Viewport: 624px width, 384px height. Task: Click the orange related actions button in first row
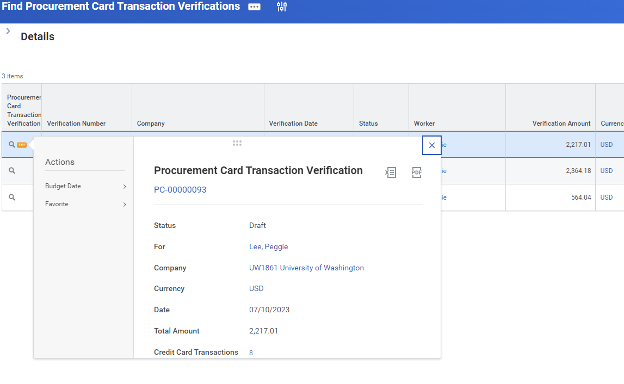pos(22,145)
